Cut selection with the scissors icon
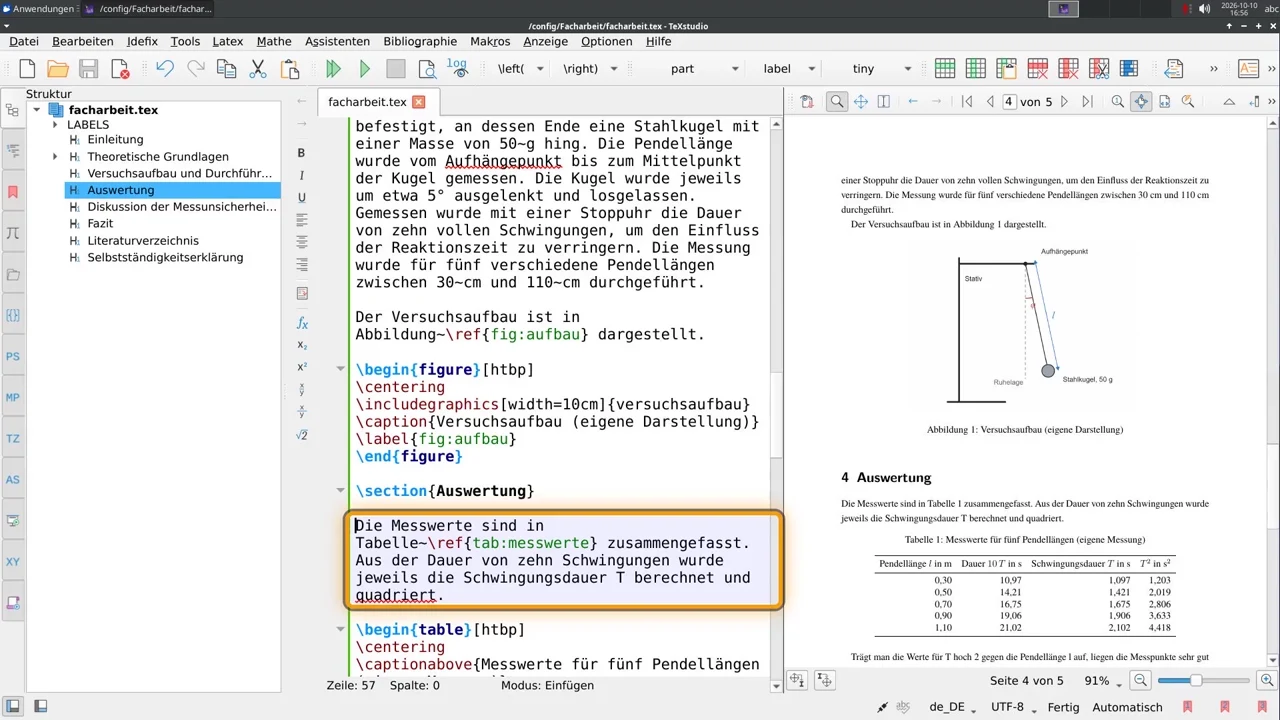The image size is (1280, 720). (258, 69)
